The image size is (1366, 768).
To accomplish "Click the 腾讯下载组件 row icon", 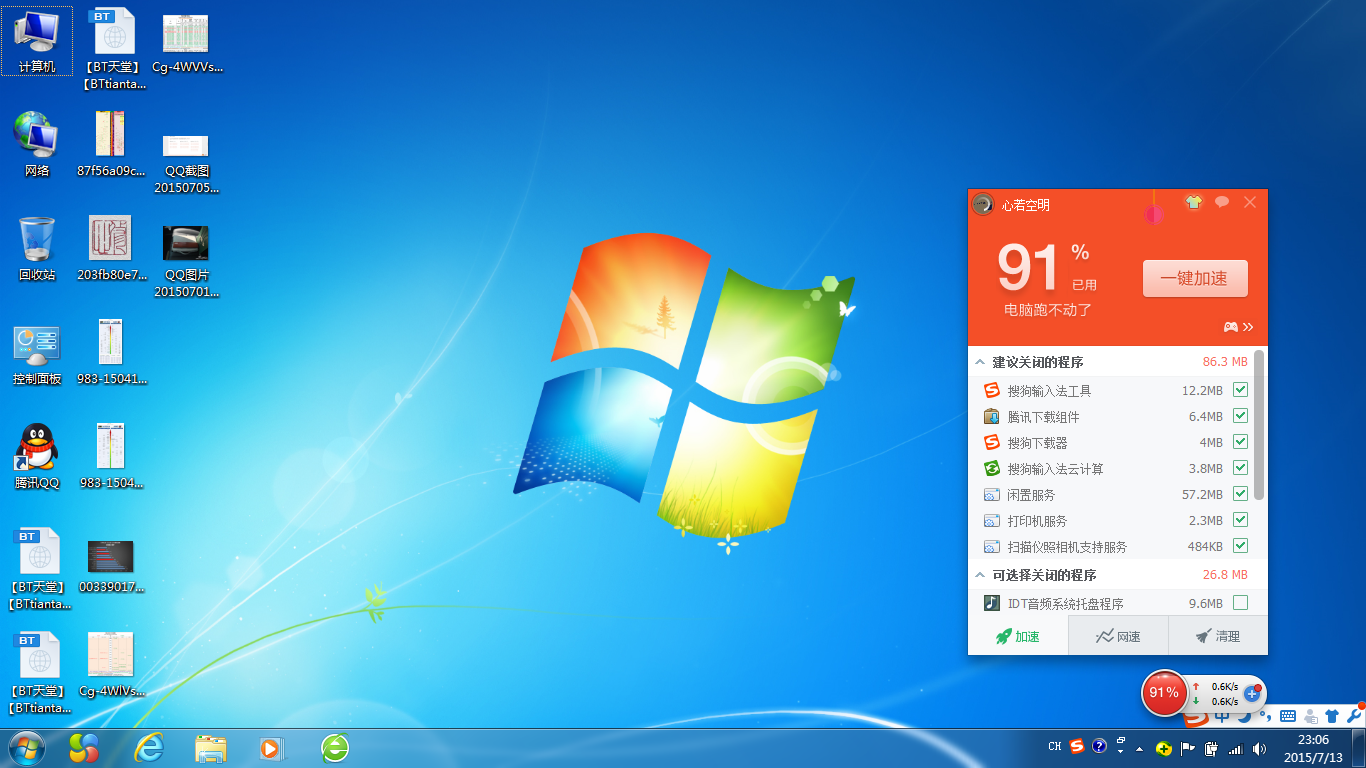I will 992,416.
